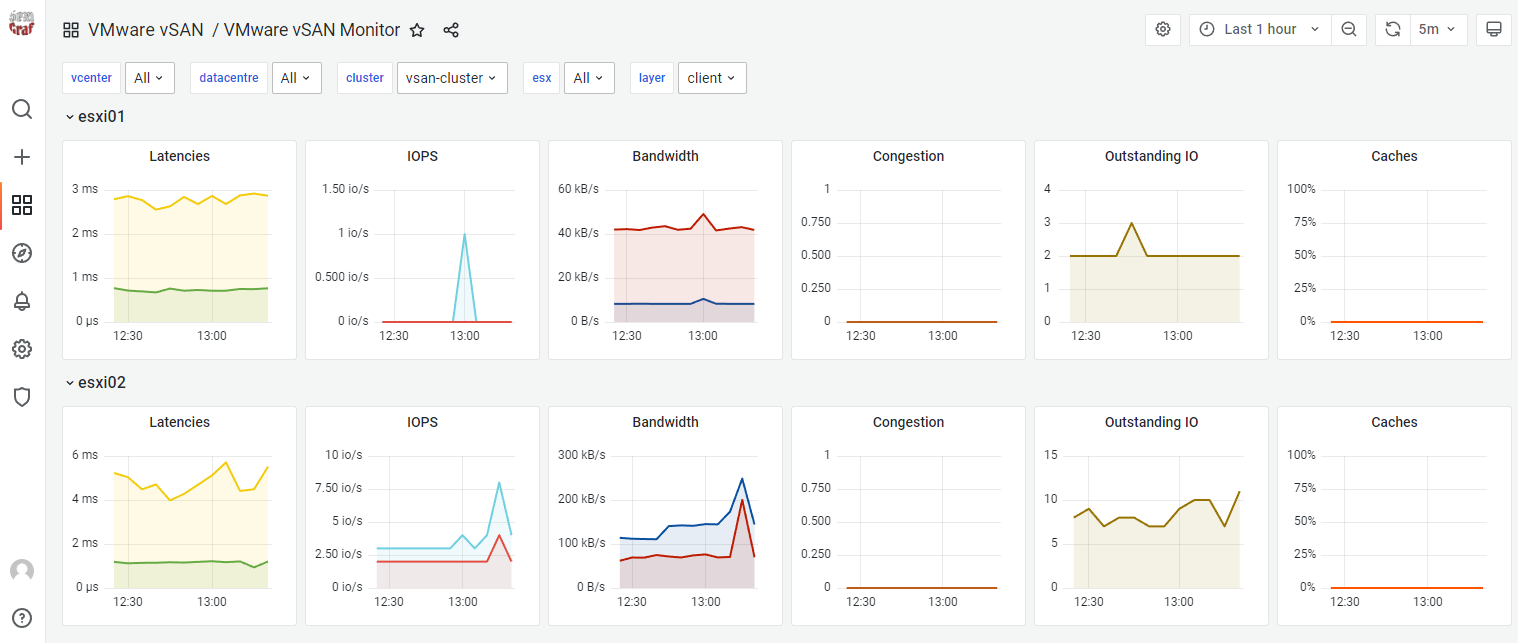Open the cluster vsan-cluster dropdown
Viewport: 1518px width, 643px height.
[452, 78]
